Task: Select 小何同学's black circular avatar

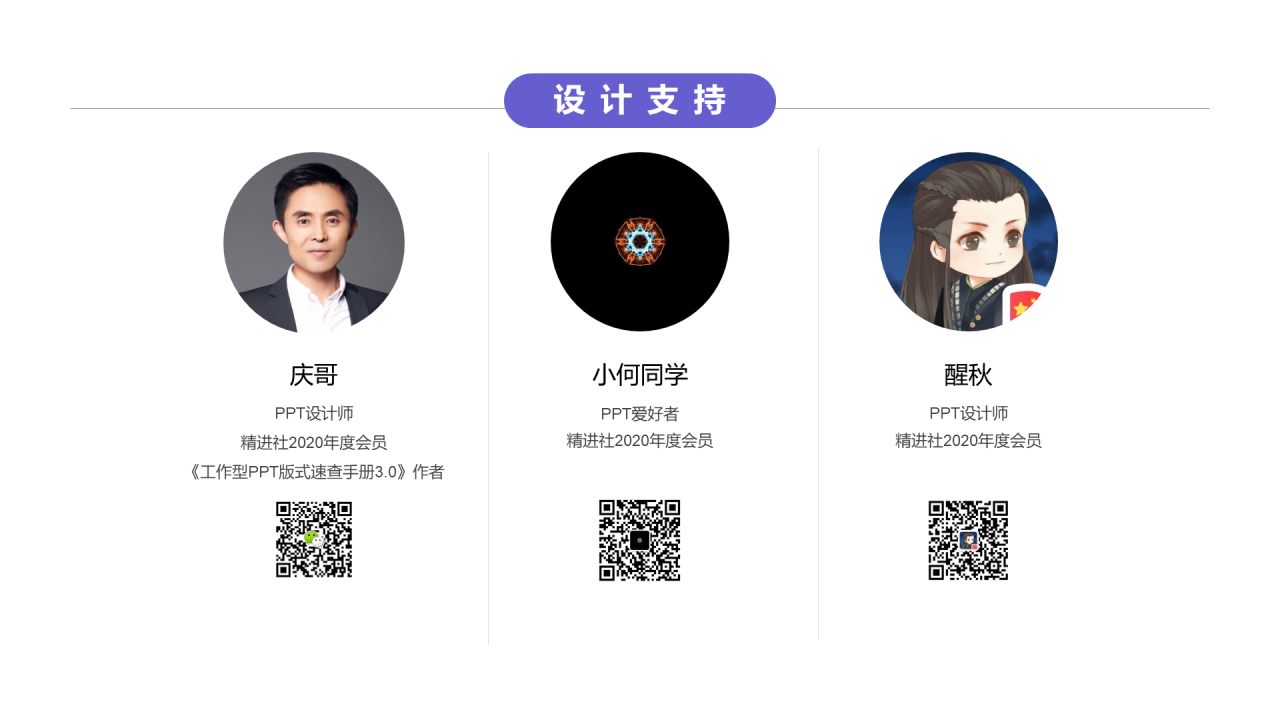Action: pos(640,242)
